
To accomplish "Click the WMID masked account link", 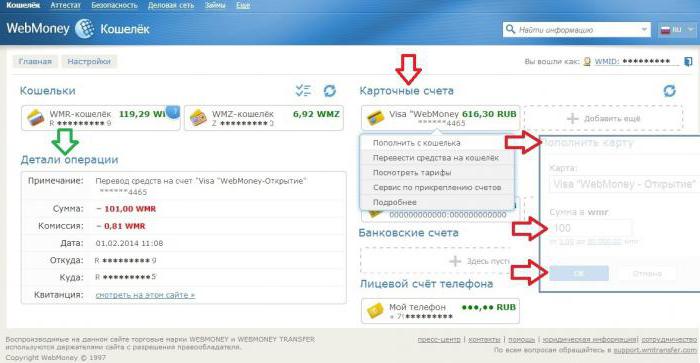I will pos(636,61).
